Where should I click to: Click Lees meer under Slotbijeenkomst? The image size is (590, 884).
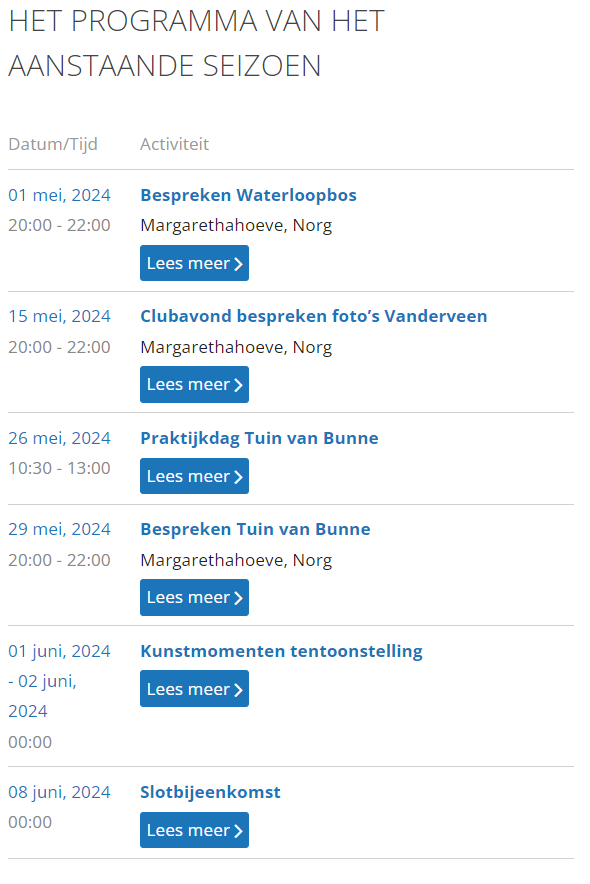pos(194,830)
